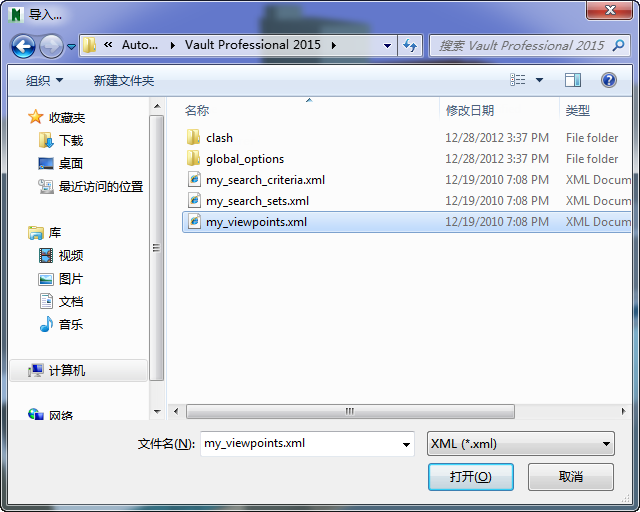Click the help question mark icon
The image size is (640, 512).
click(608, 80)
